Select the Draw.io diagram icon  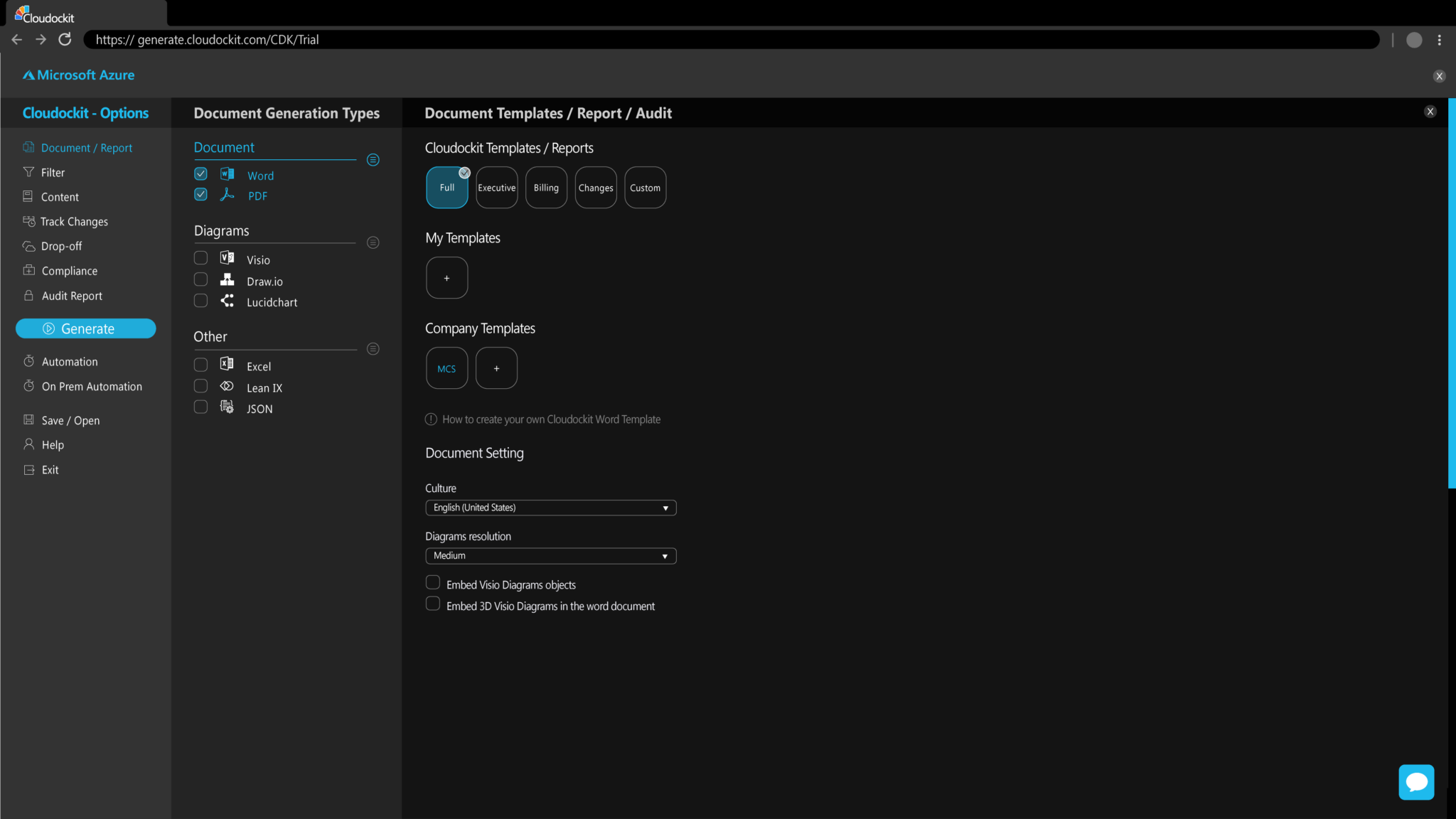[x=227, y=279]
